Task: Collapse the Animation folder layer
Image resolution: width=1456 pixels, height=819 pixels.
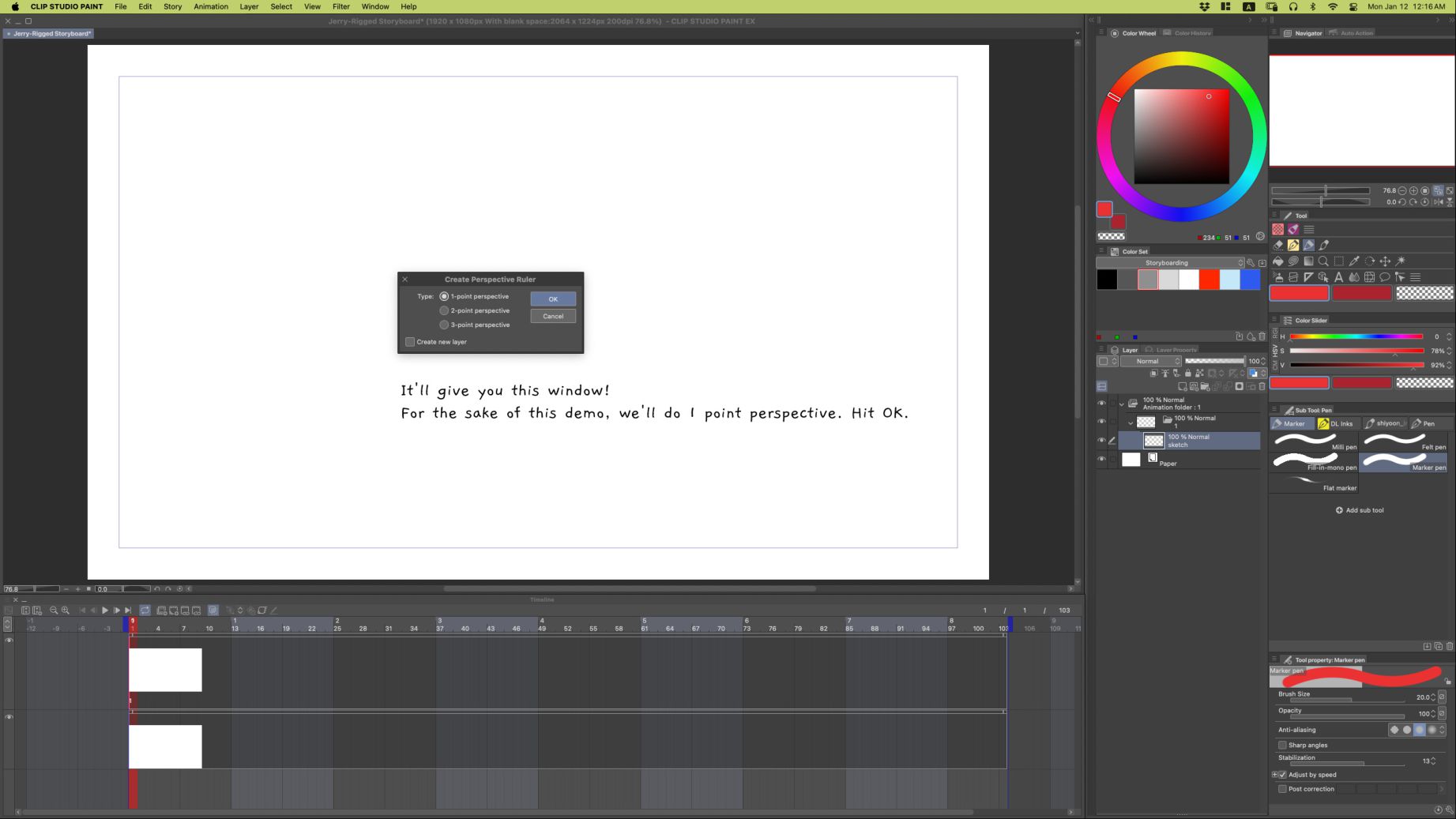Action: click(1121, 404)
